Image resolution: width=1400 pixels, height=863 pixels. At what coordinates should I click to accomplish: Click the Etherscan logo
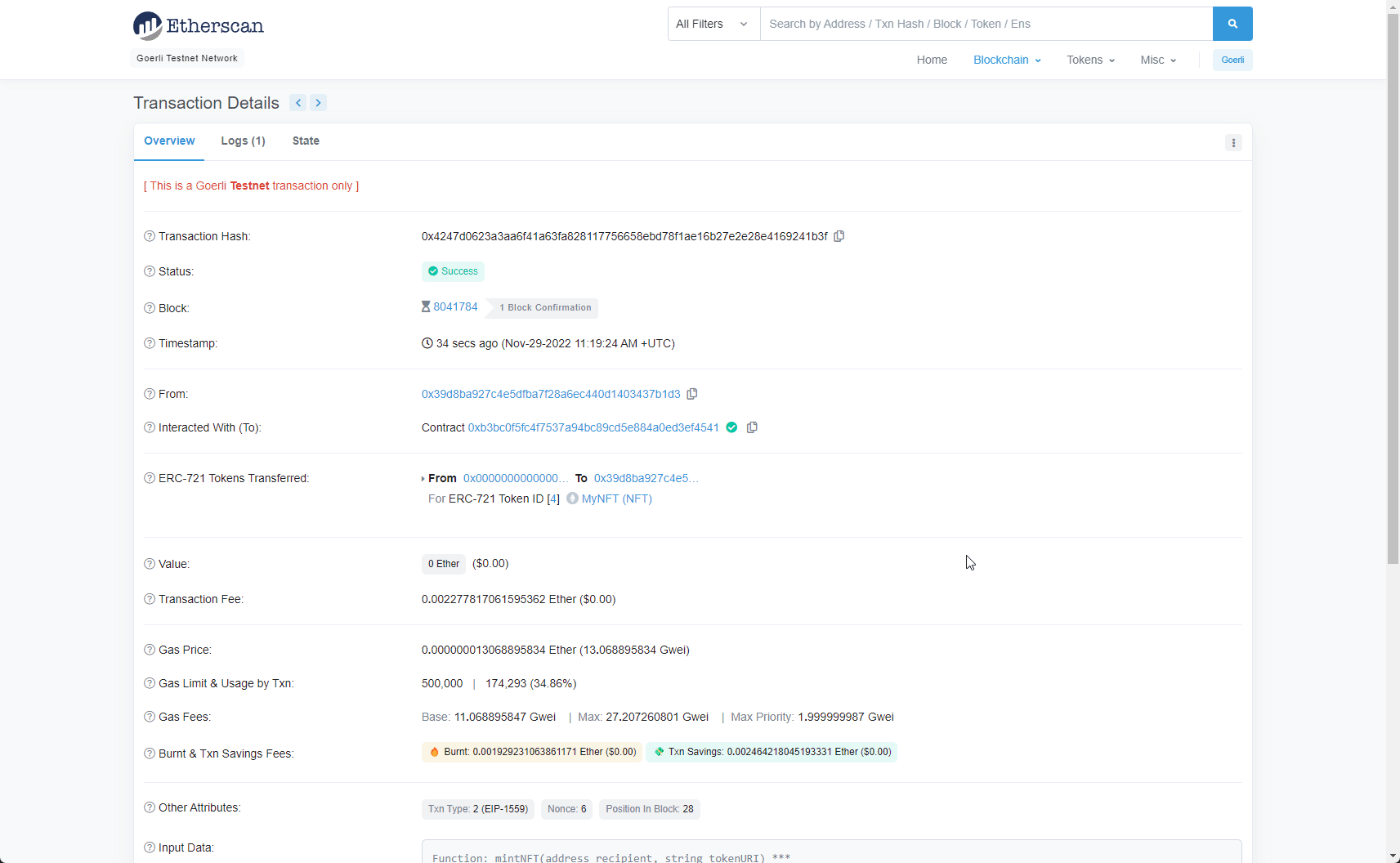pos(198,25)
